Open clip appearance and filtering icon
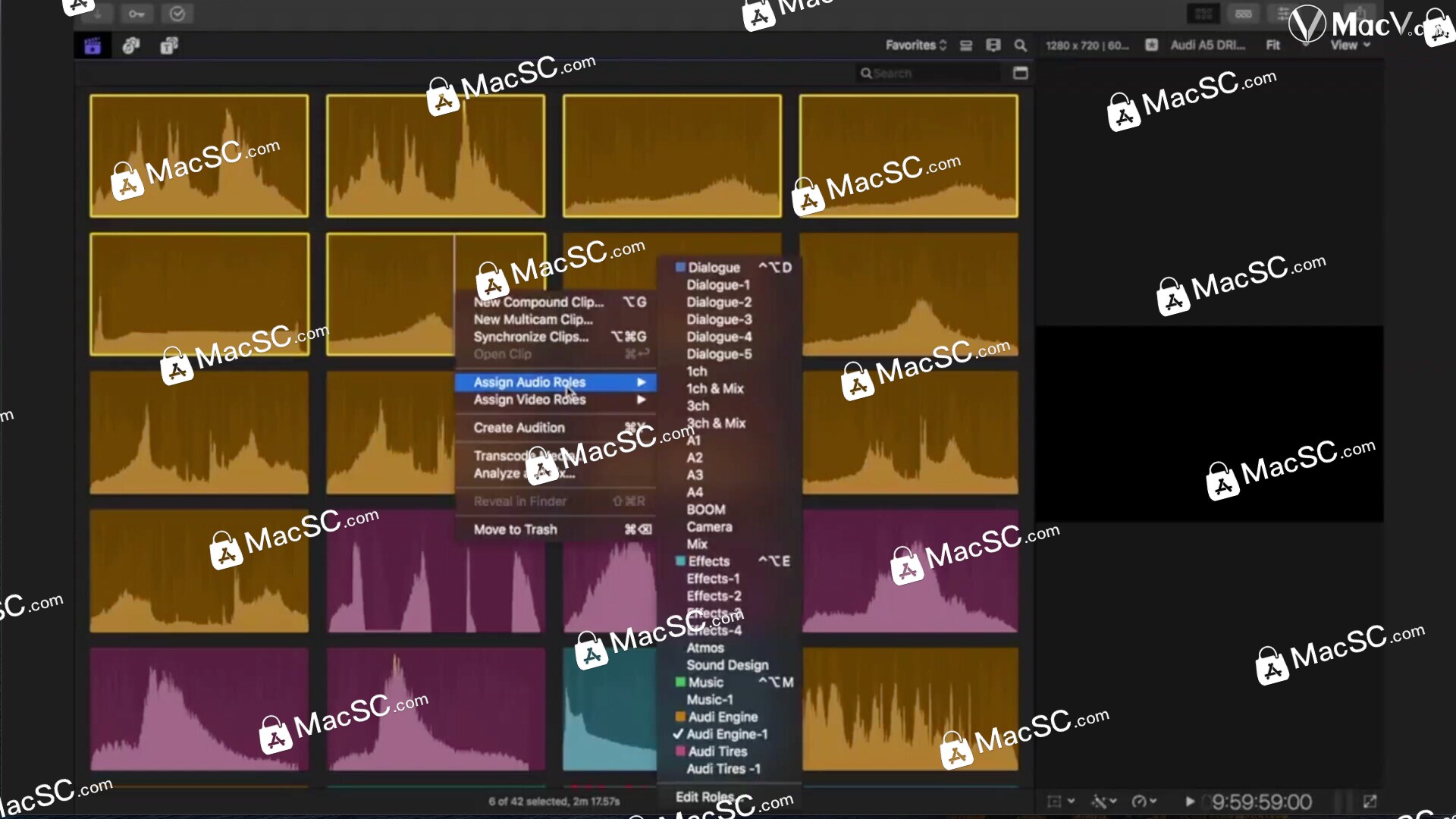Screen dimensions: 1456x819 (993, 45)
